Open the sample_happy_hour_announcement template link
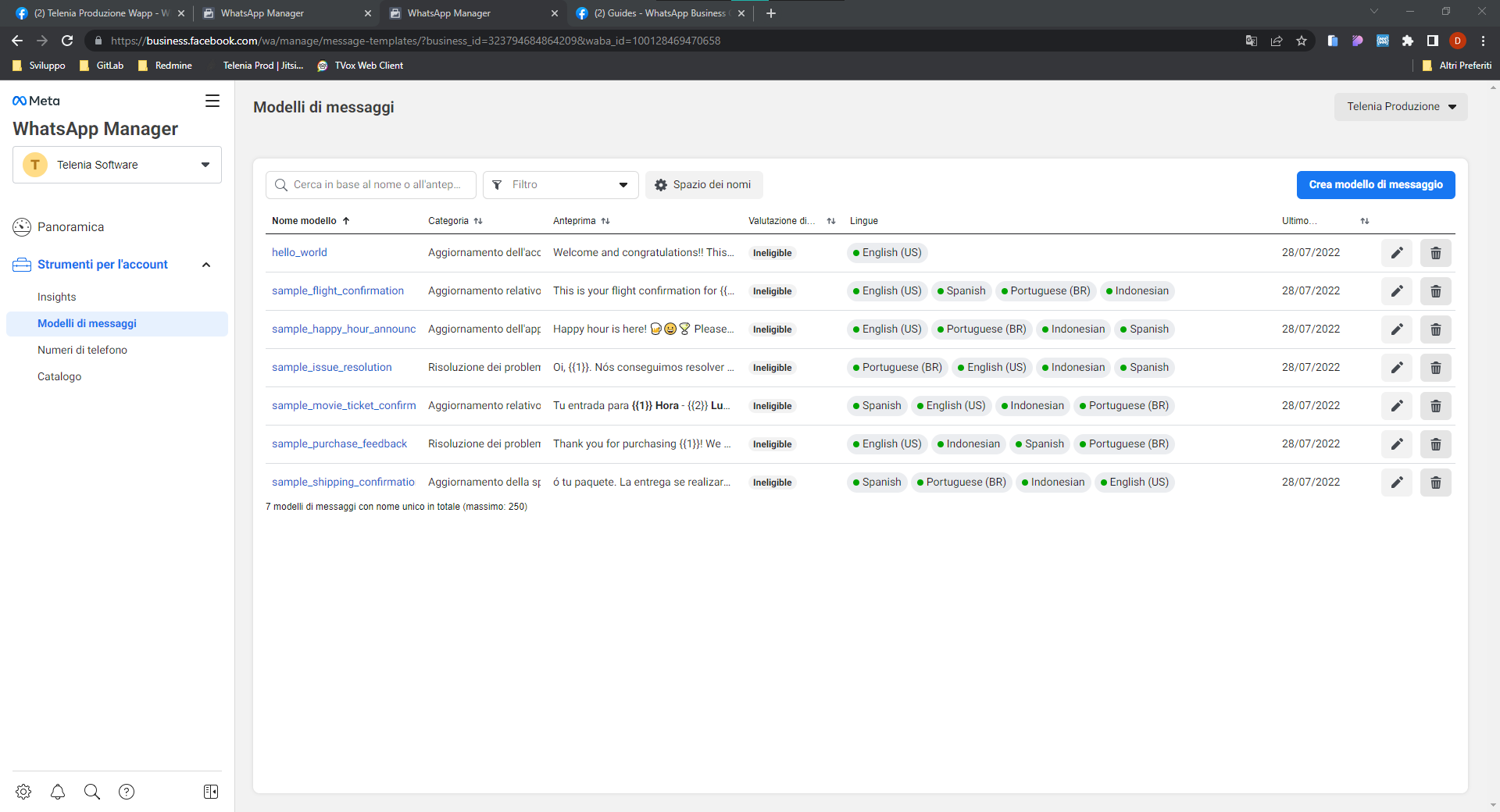The height and width of the screenshot is (812, 1500). click(344, 329)
